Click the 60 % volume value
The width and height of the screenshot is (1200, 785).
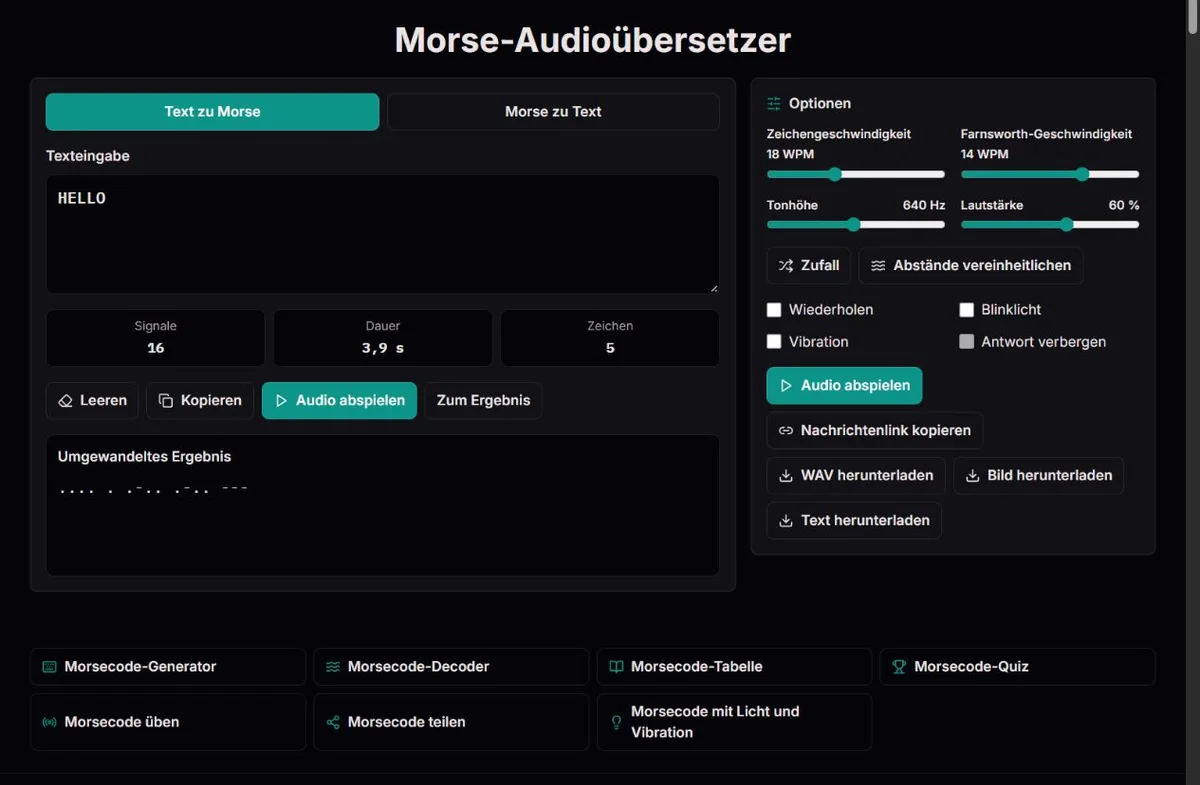pos(1124,205)
